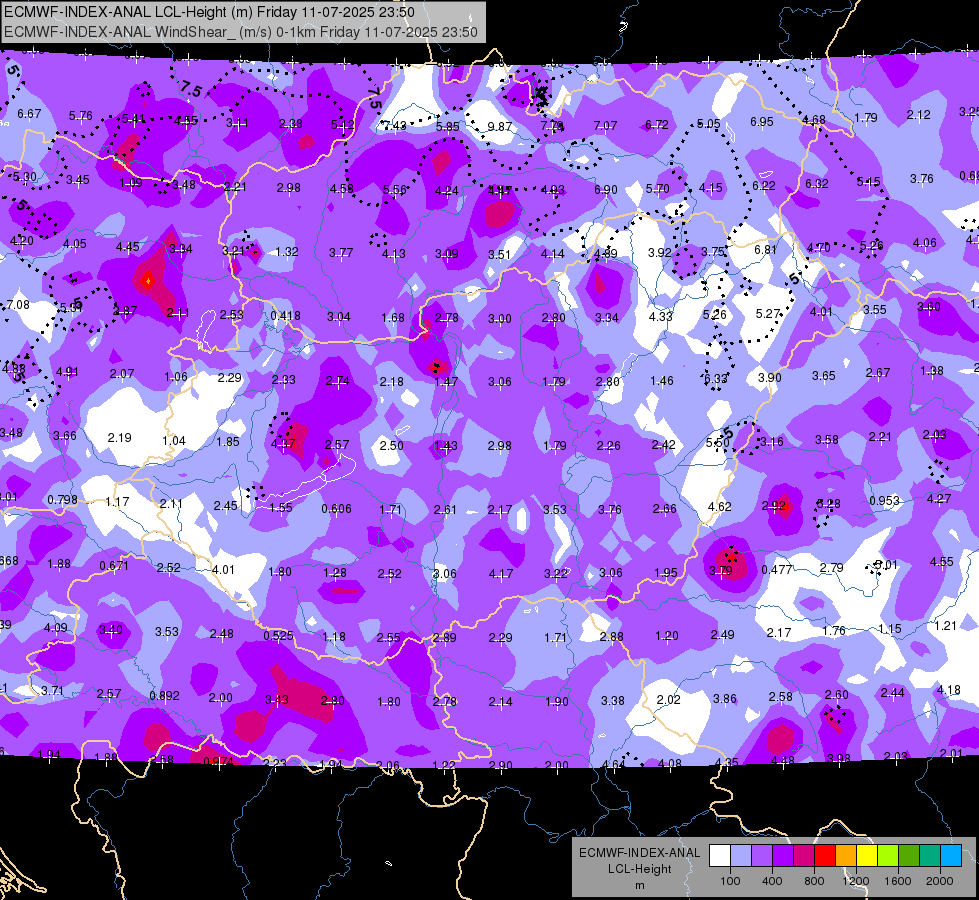The width and height of the screenshot is (979, 900).
Task: Click the dark green legend swatch
Action: click(x=908, y=856)
